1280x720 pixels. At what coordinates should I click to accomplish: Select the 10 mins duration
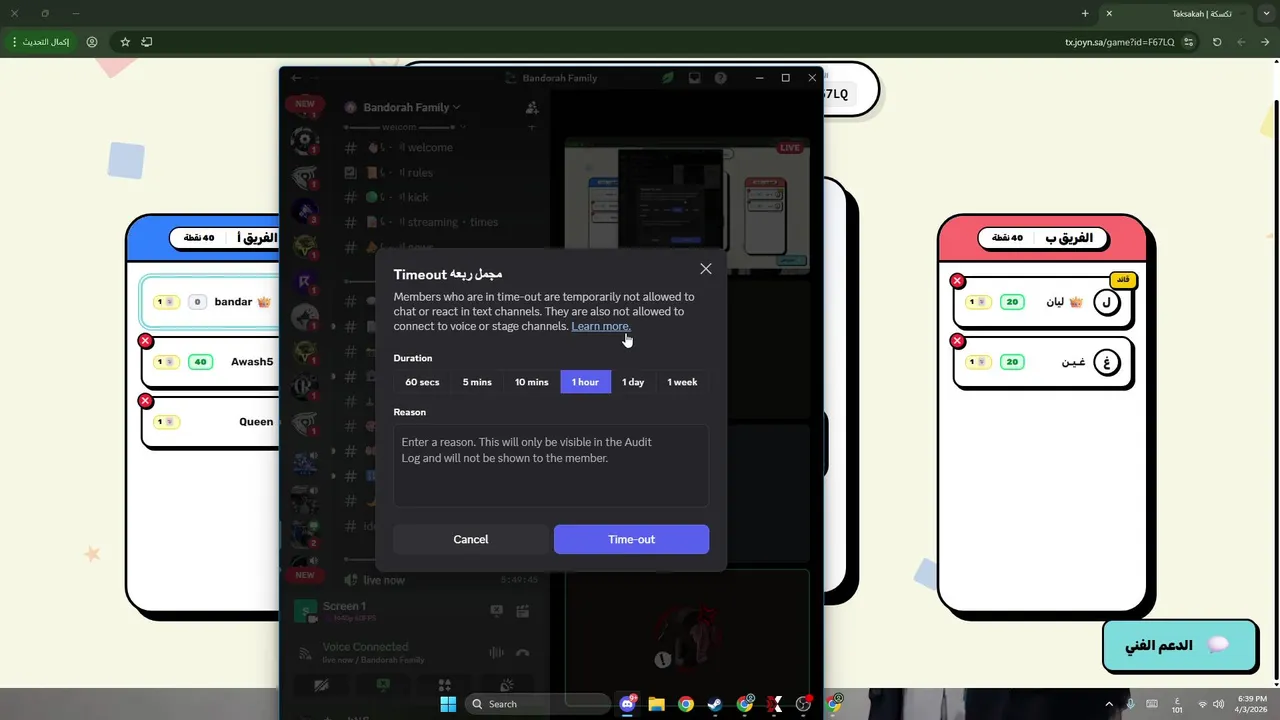tap(531, 382)
